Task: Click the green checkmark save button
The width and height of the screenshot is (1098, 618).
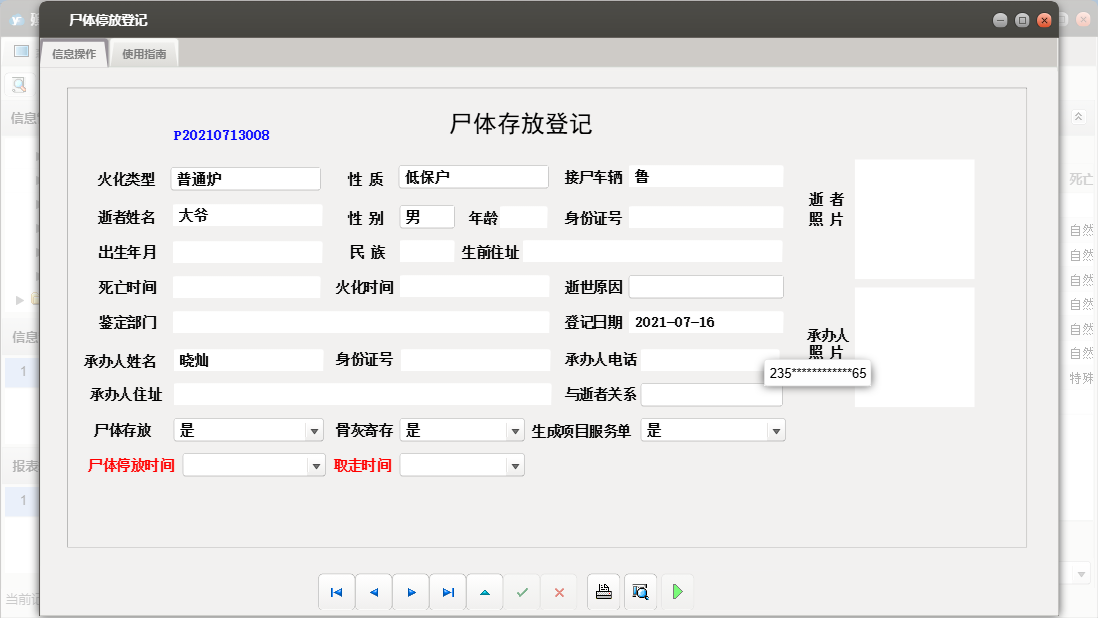Action: tap(522, 592)
